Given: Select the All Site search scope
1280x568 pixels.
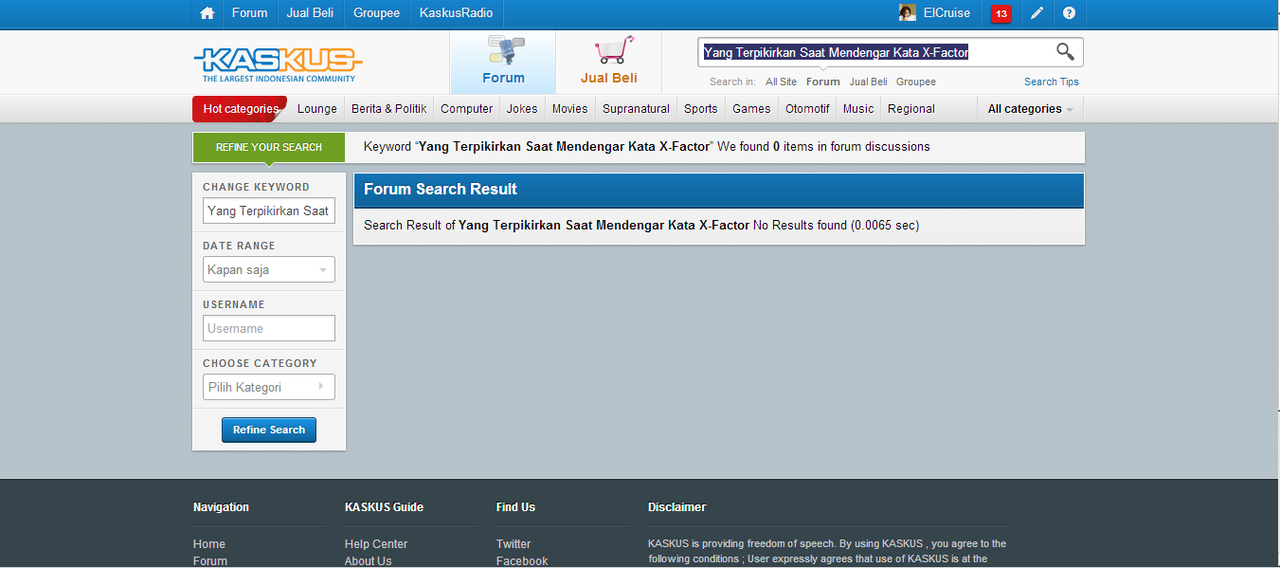Looking at the screenshot, I should click(x=781, y=82).
